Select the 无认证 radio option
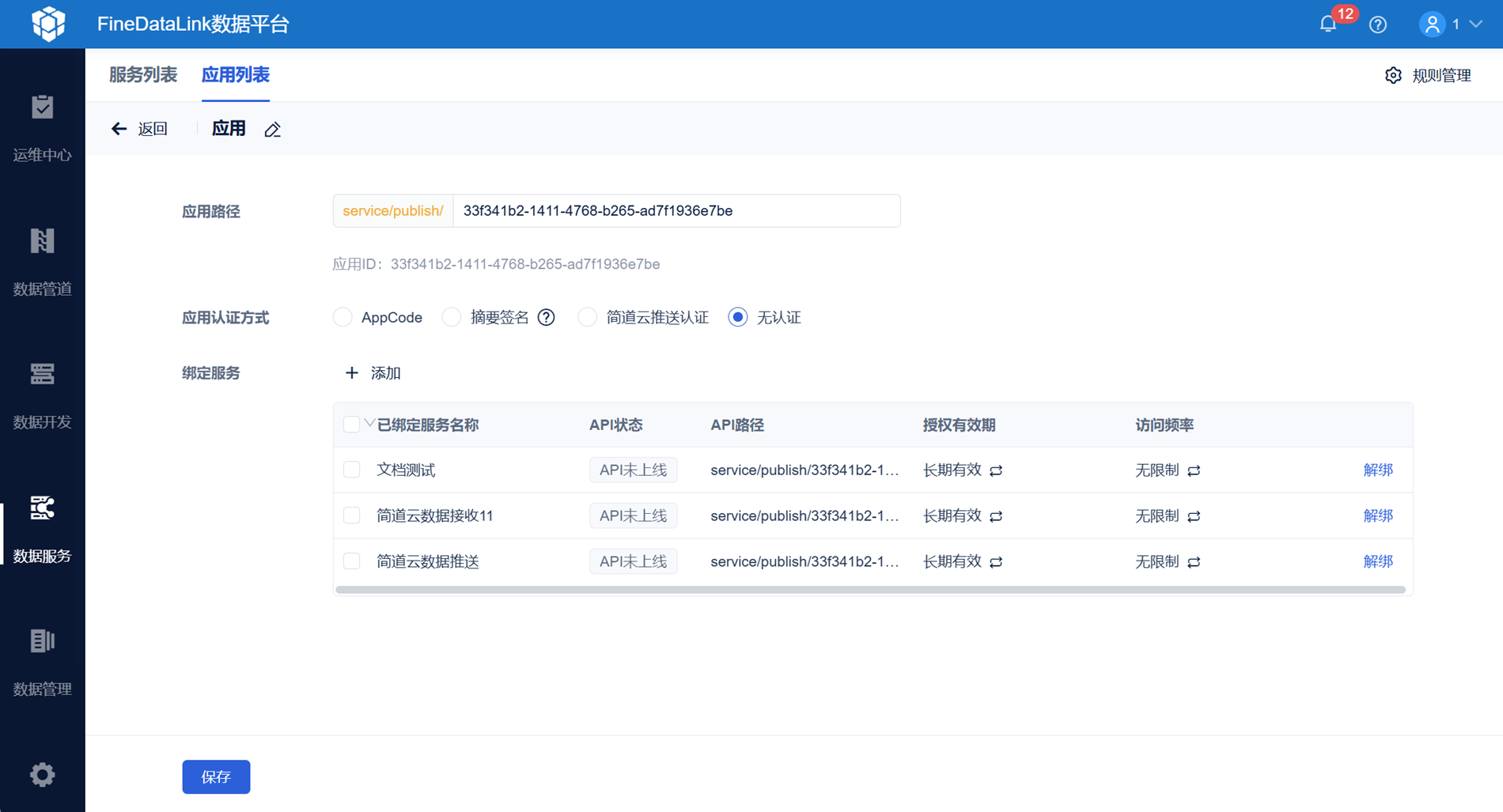 (738, 317)
